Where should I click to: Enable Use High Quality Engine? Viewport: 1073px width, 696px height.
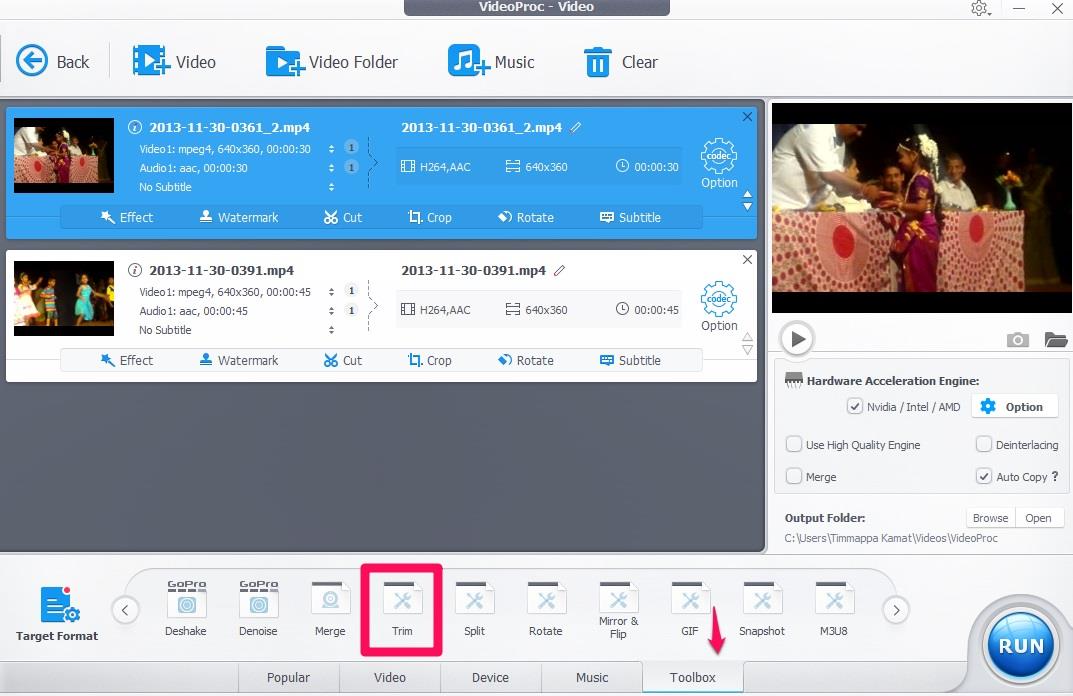(794, 445)
